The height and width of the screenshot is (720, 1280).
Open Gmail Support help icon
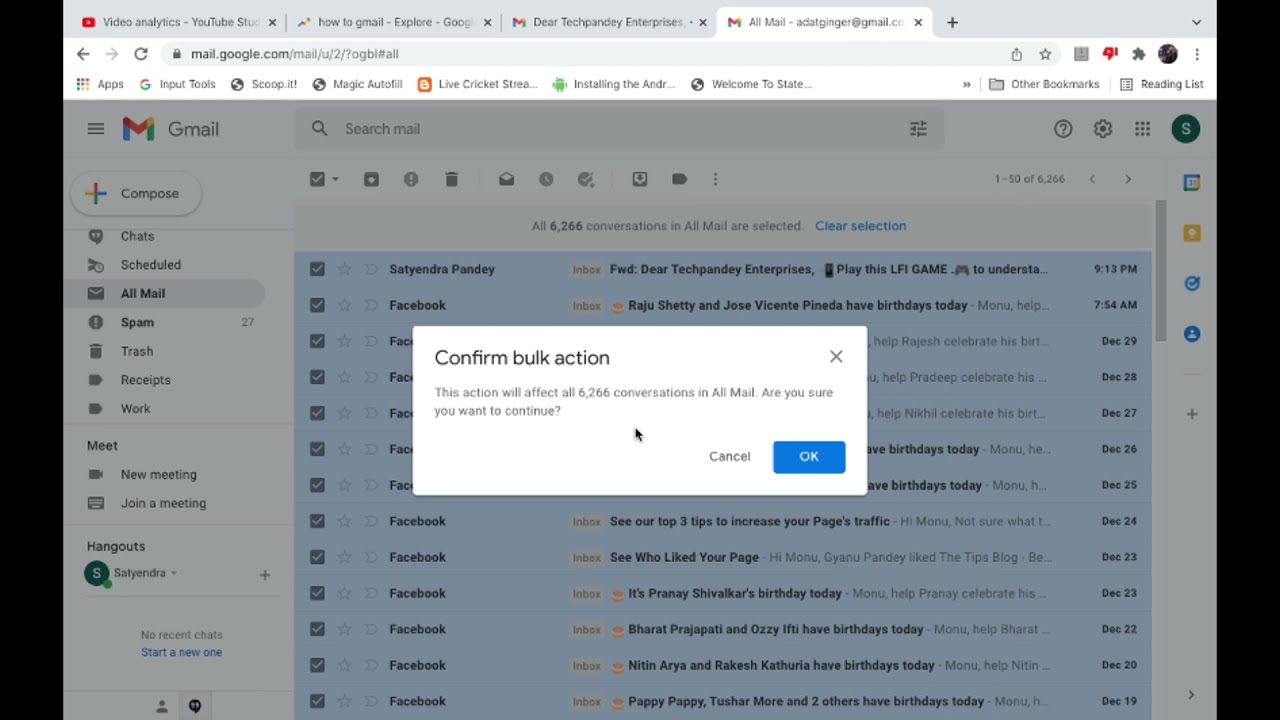[1063, 129]
